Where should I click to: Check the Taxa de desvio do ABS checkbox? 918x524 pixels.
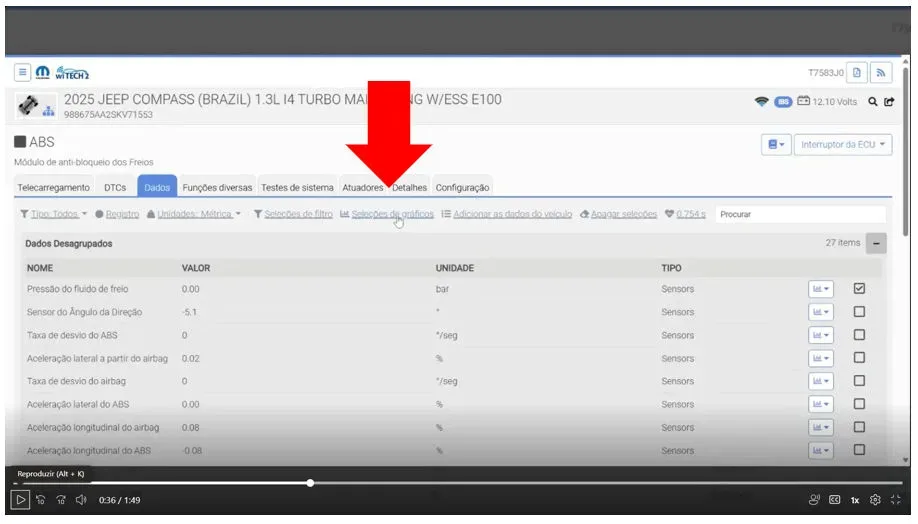(859, 335)
